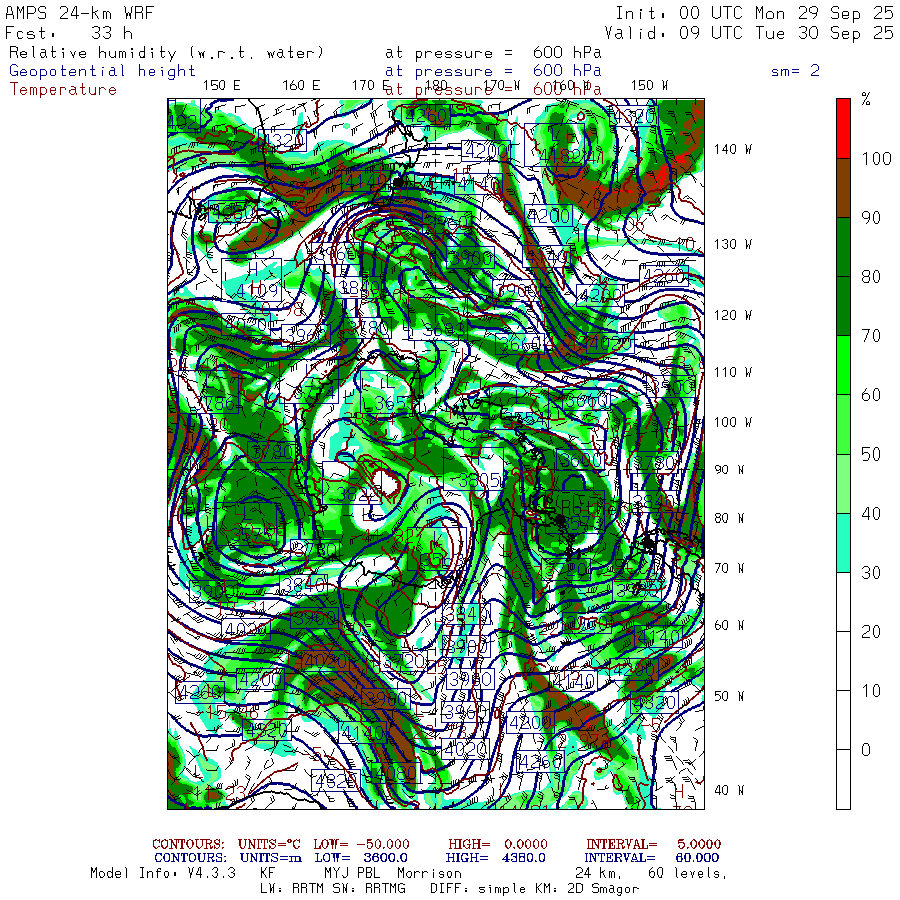Click the 'Model Info: V4.3.3' footer text
Viewport: 900px width, 900px height.
click(x=161, y=873)
